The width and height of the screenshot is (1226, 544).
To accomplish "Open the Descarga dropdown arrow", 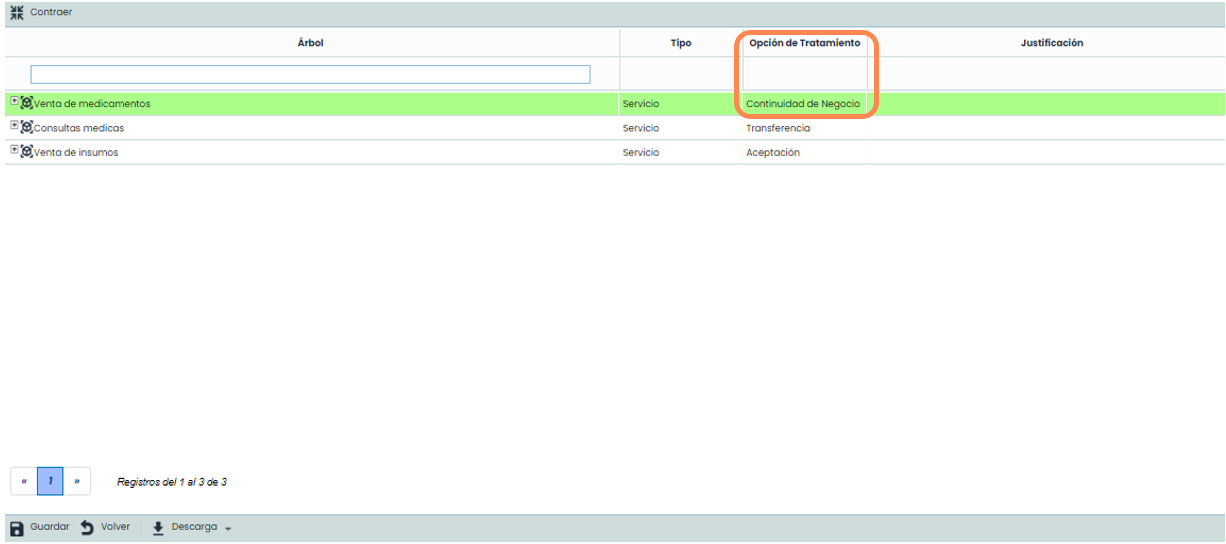I will click(x=228, y=529).
